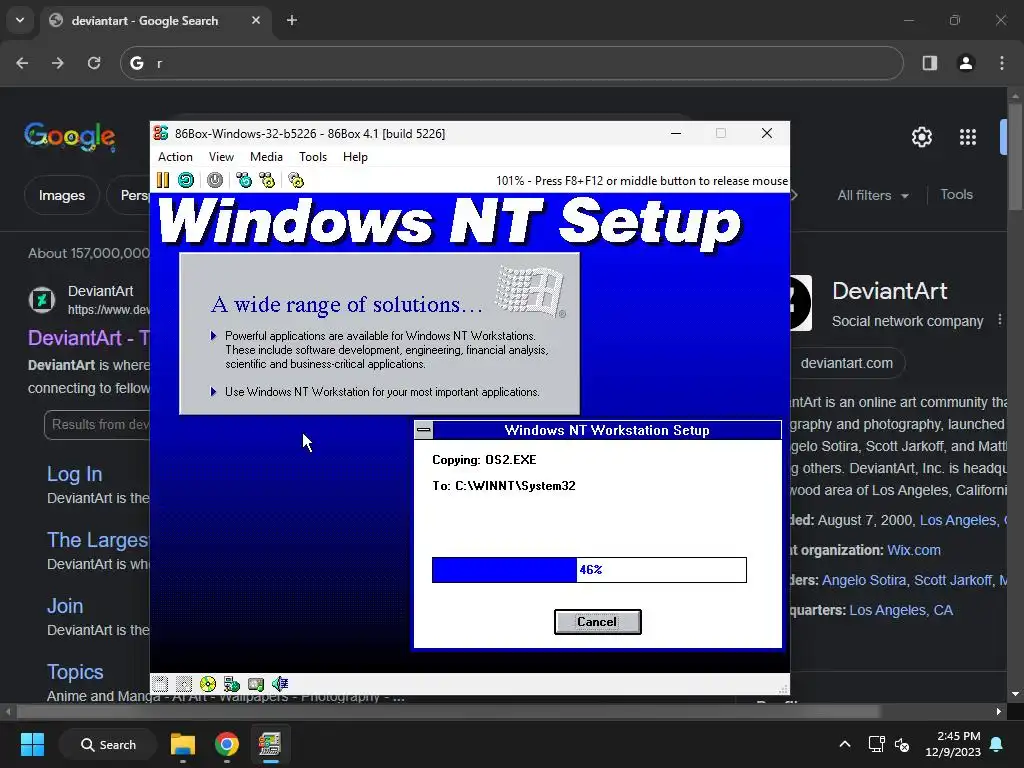The height and width of the screenshot is (768, 1024).
Task: Select the Images search filter chip
Action: tap(61, 195)
